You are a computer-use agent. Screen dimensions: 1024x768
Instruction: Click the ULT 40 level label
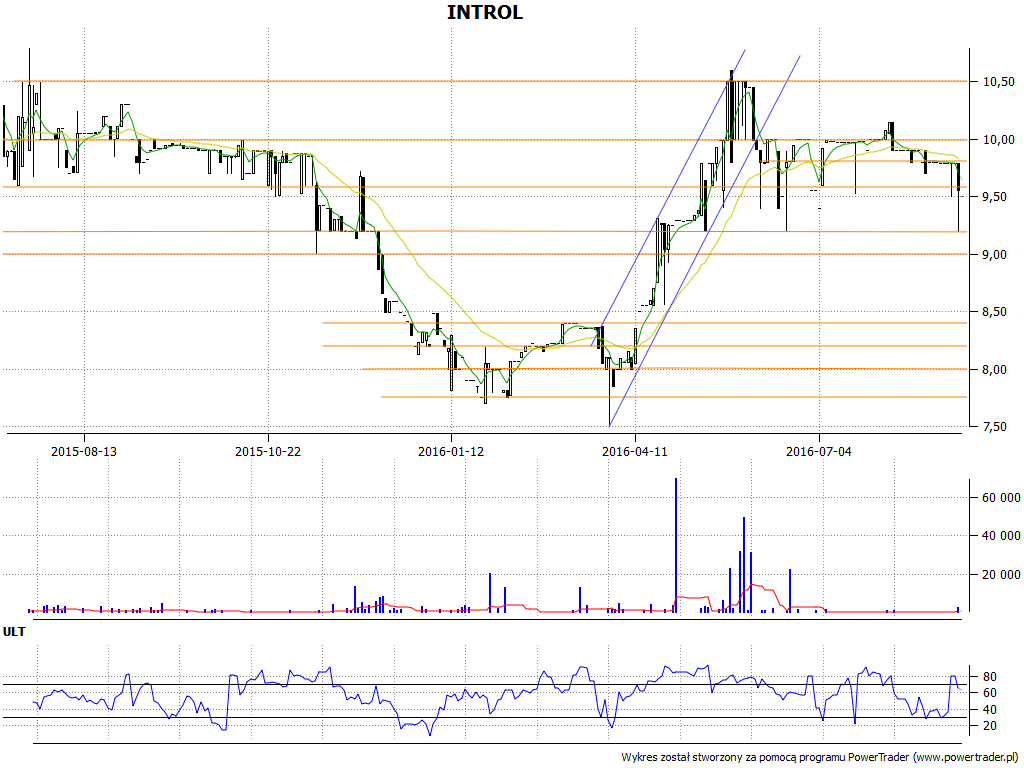coord(989,710)
